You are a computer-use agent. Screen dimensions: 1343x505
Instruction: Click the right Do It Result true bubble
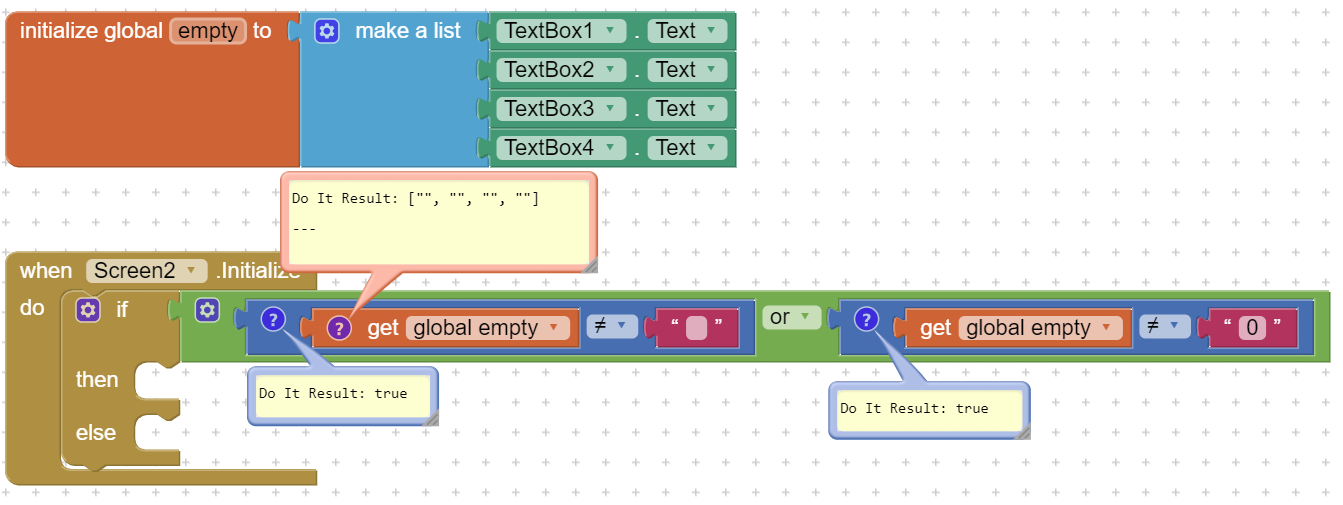[928, 410]
